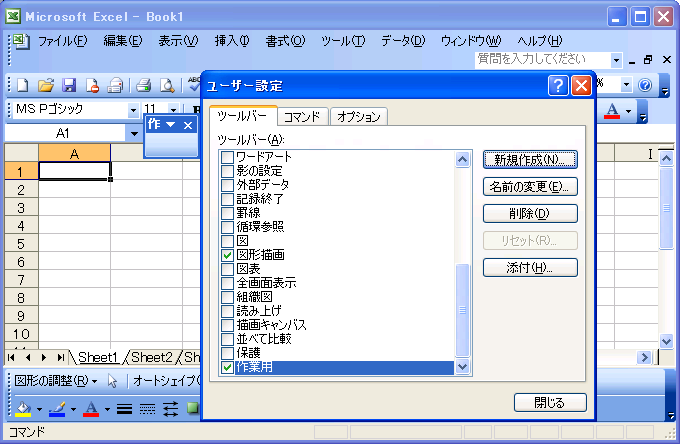
Task: Click the toolbar list scroll up arrow
Action: (x=463, y=160)
